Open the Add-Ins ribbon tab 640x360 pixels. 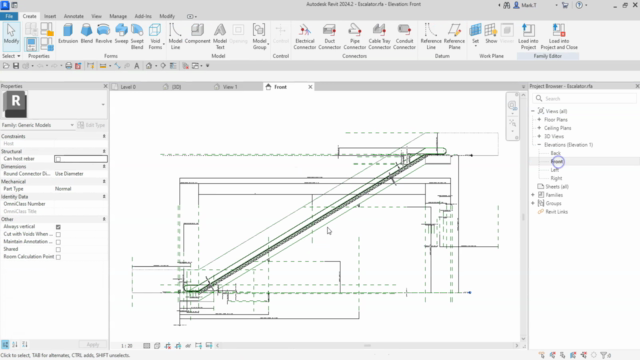pyautogui.click(x=143, y=16)
